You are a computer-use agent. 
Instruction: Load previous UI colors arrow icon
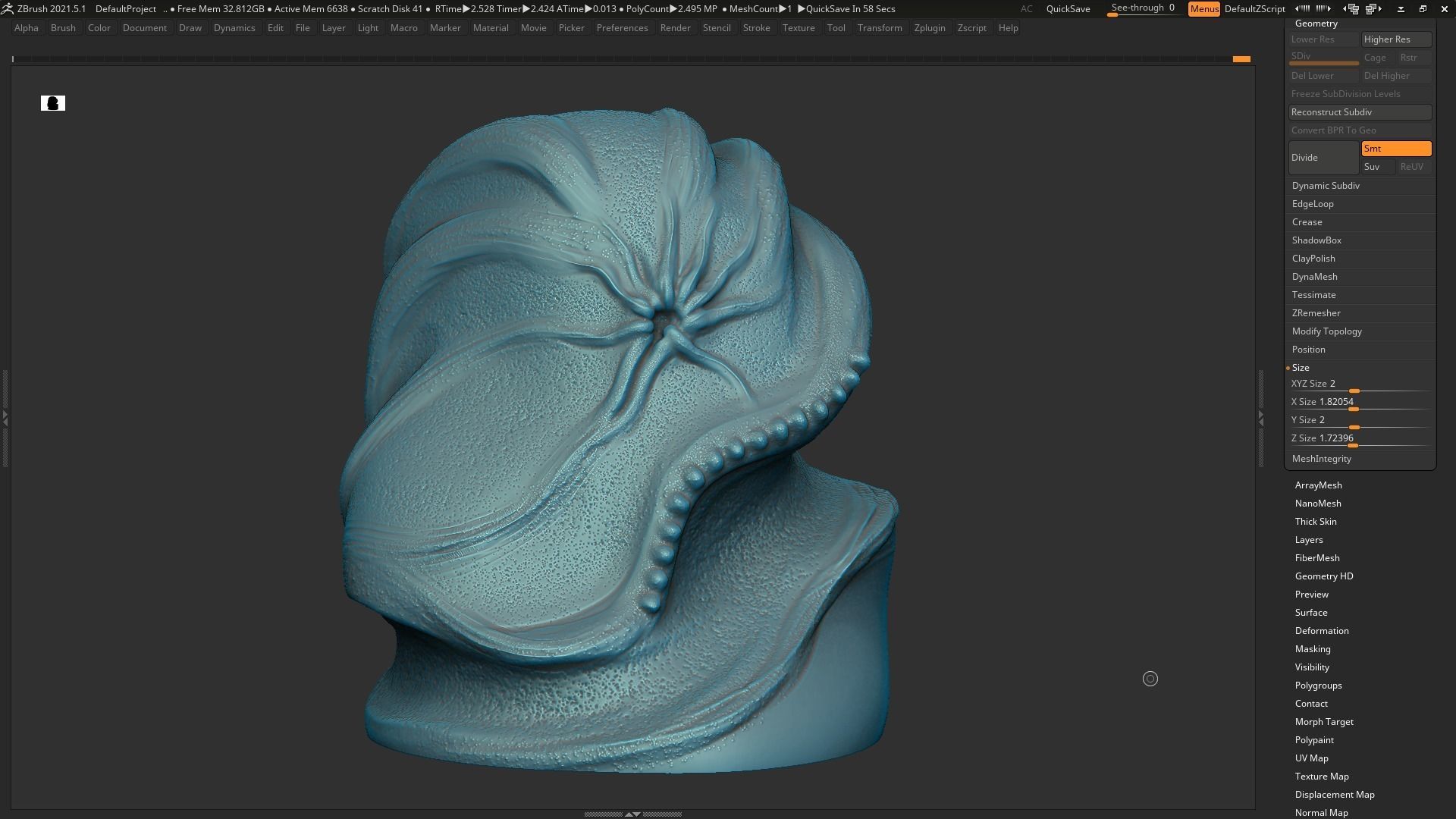(1302, 8)
